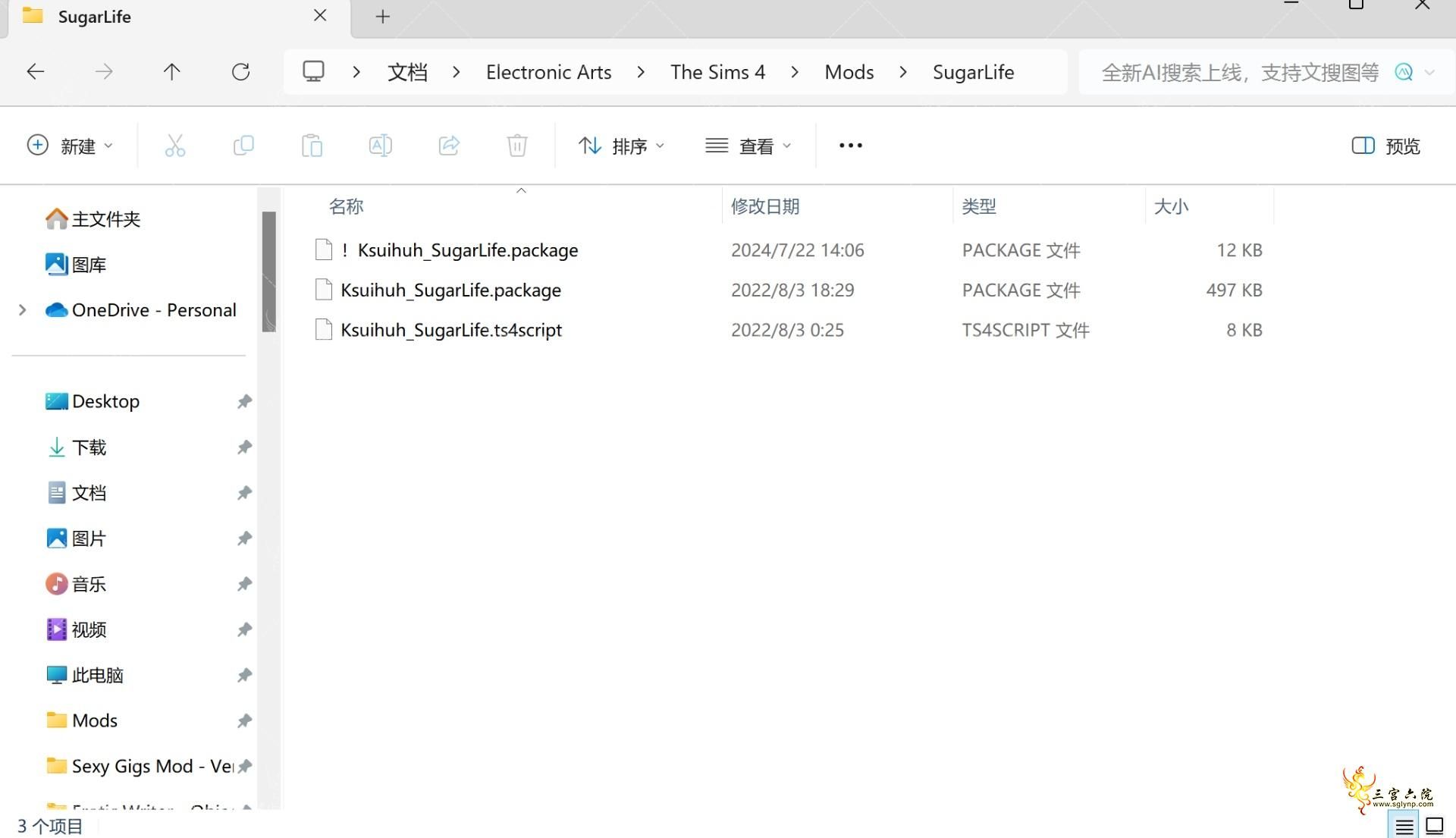Refresh the SugarLife folder view
This screenshot has width=1456, height=838.
240,72
